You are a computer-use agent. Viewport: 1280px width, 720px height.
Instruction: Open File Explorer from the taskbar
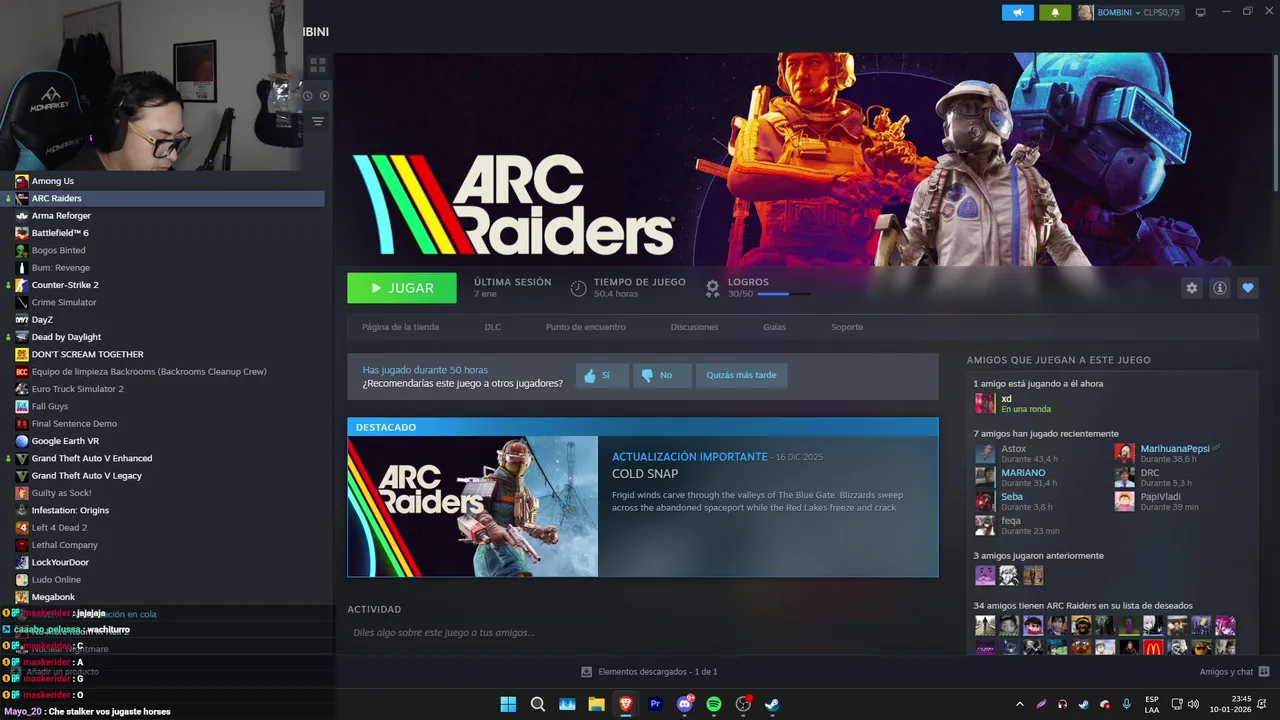tap(597, 704)
